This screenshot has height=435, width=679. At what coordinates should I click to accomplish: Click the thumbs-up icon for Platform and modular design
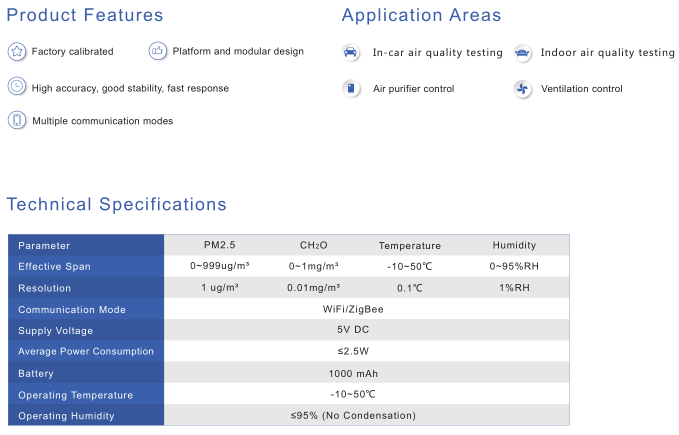[x=158, y=51]
